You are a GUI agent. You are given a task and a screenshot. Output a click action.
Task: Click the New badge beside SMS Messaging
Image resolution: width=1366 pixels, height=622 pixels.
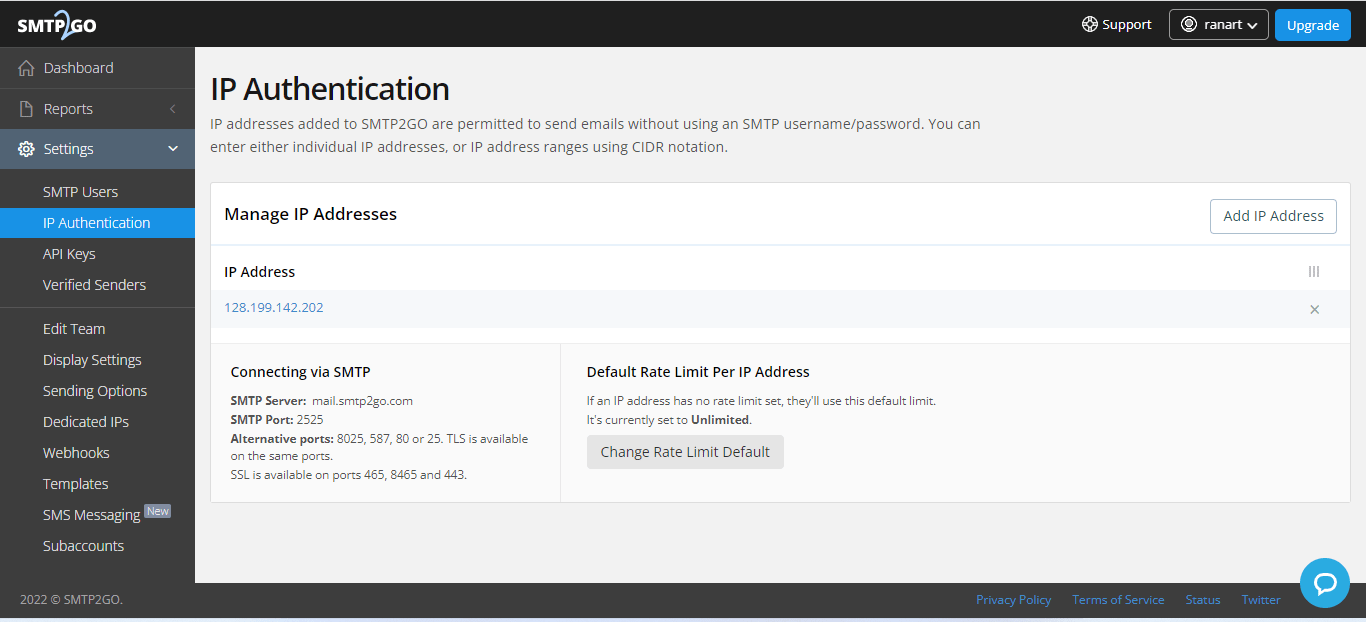[158, 511]
